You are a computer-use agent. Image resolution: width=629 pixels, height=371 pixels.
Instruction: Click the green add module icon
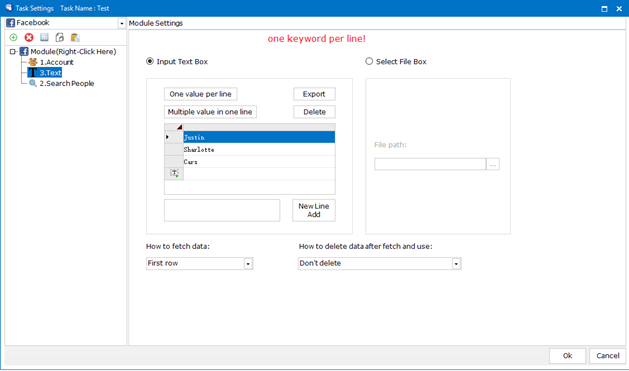point(13,37)
